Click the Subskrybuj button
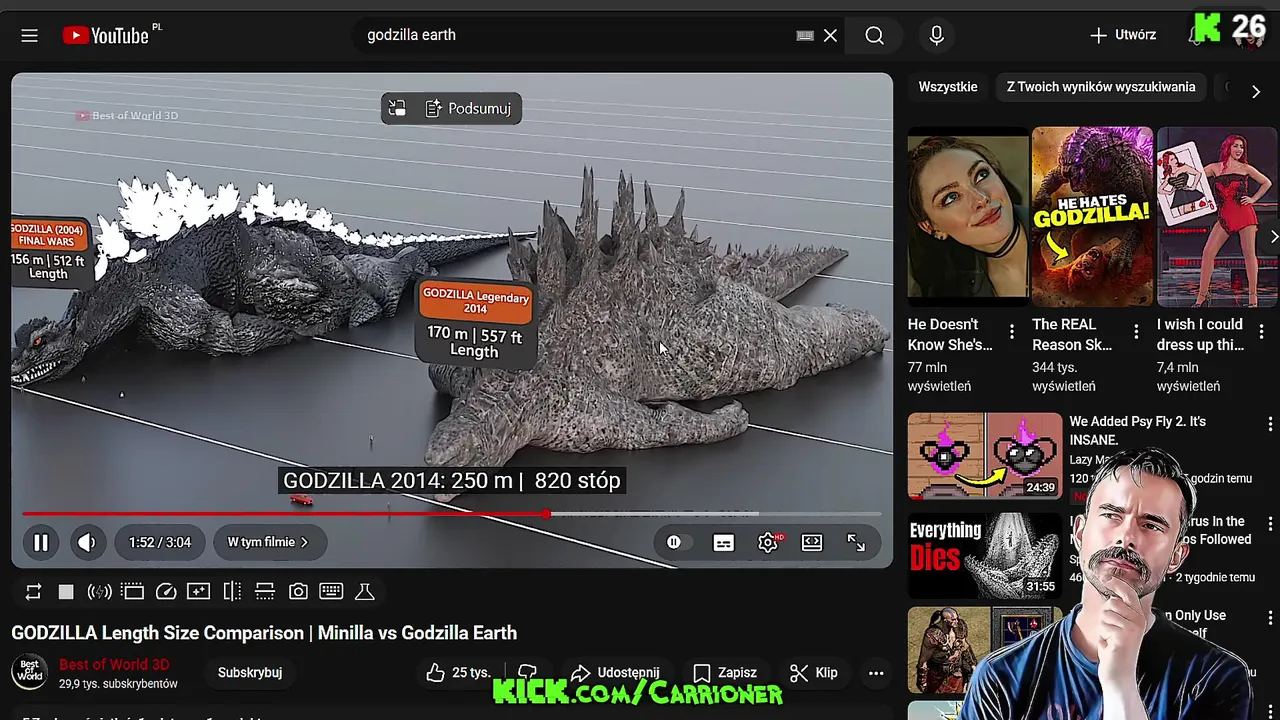Viewport: 1280px width, 720px height. click(x=250, y=673)
